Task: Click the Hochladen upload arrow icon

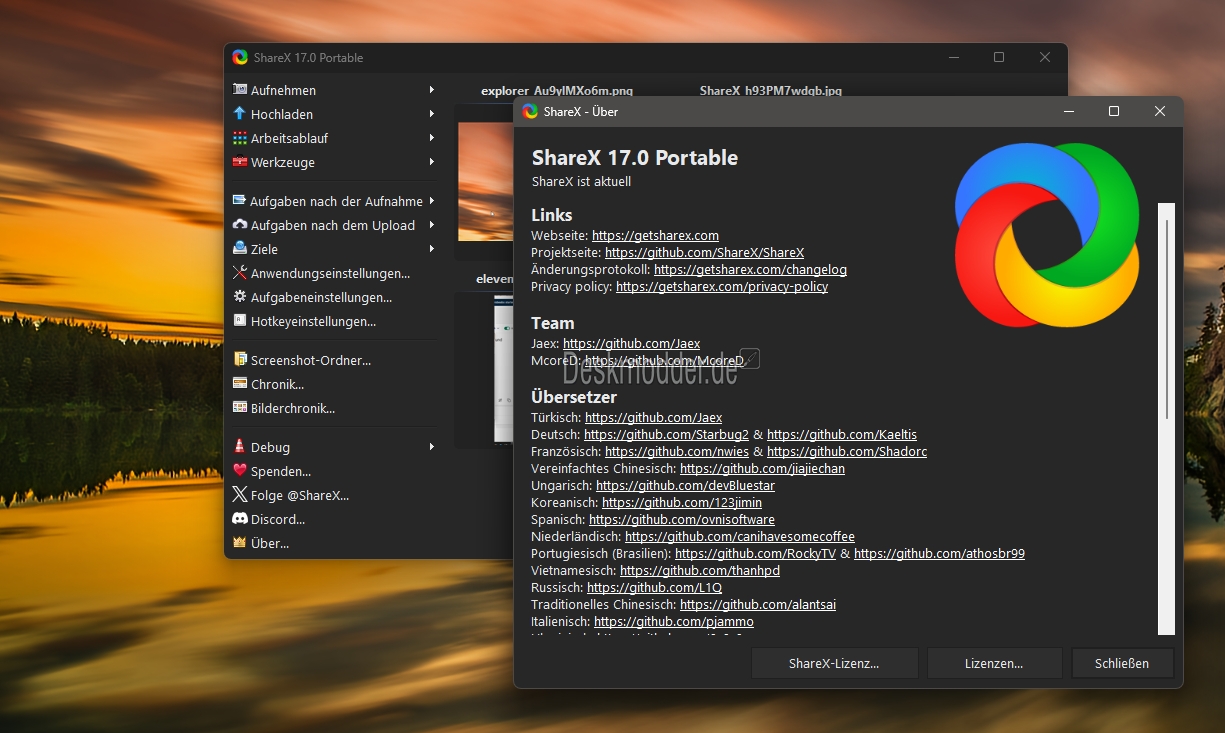Action: click(x=240, y=114)
